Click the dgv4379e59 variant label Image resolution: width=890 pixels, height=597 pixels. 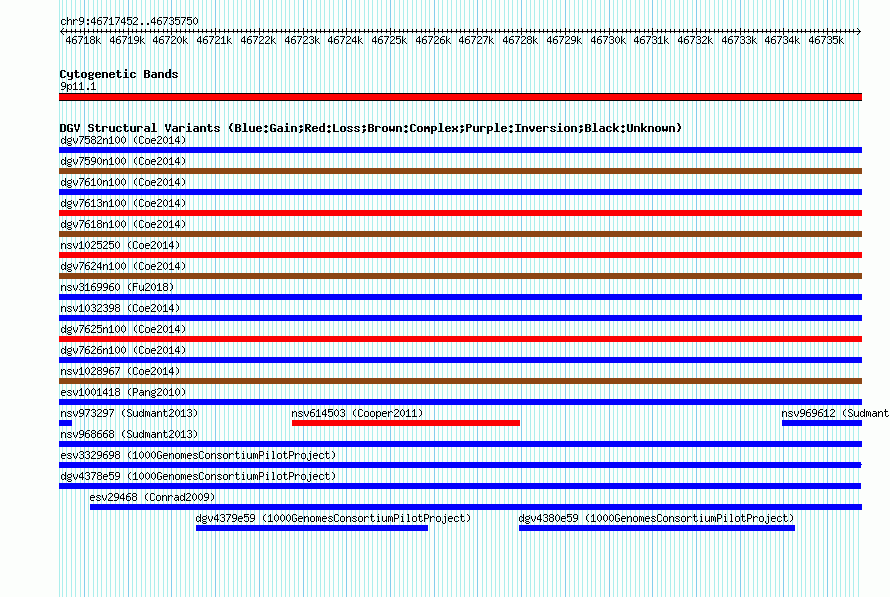[333, 518]
